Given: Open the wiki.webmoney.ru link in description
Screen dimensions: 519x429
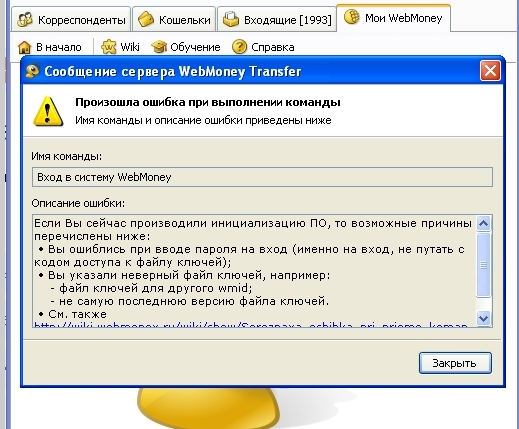Looking at the screenshot, I should pyautogui.click(x=251, y=325).
